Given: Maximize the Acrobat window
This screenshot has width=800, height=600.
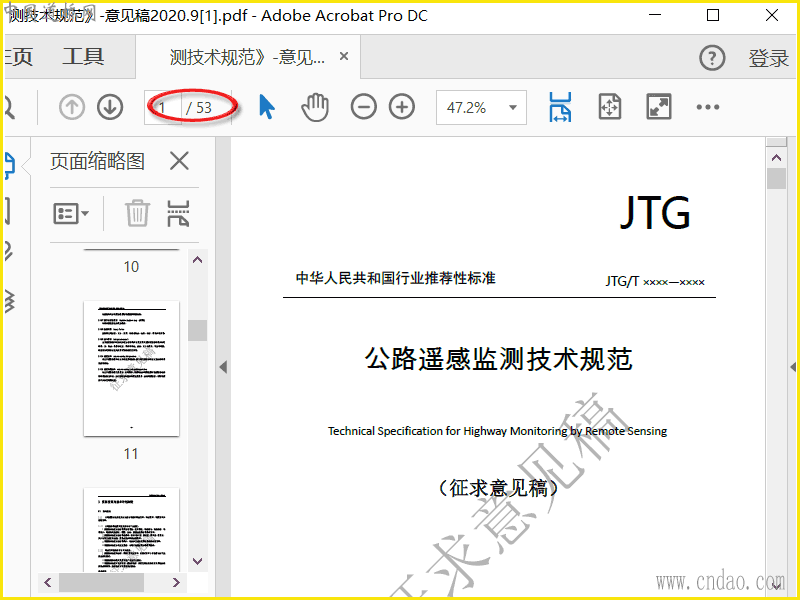Looking at the screenshot, I should [713, 15].
